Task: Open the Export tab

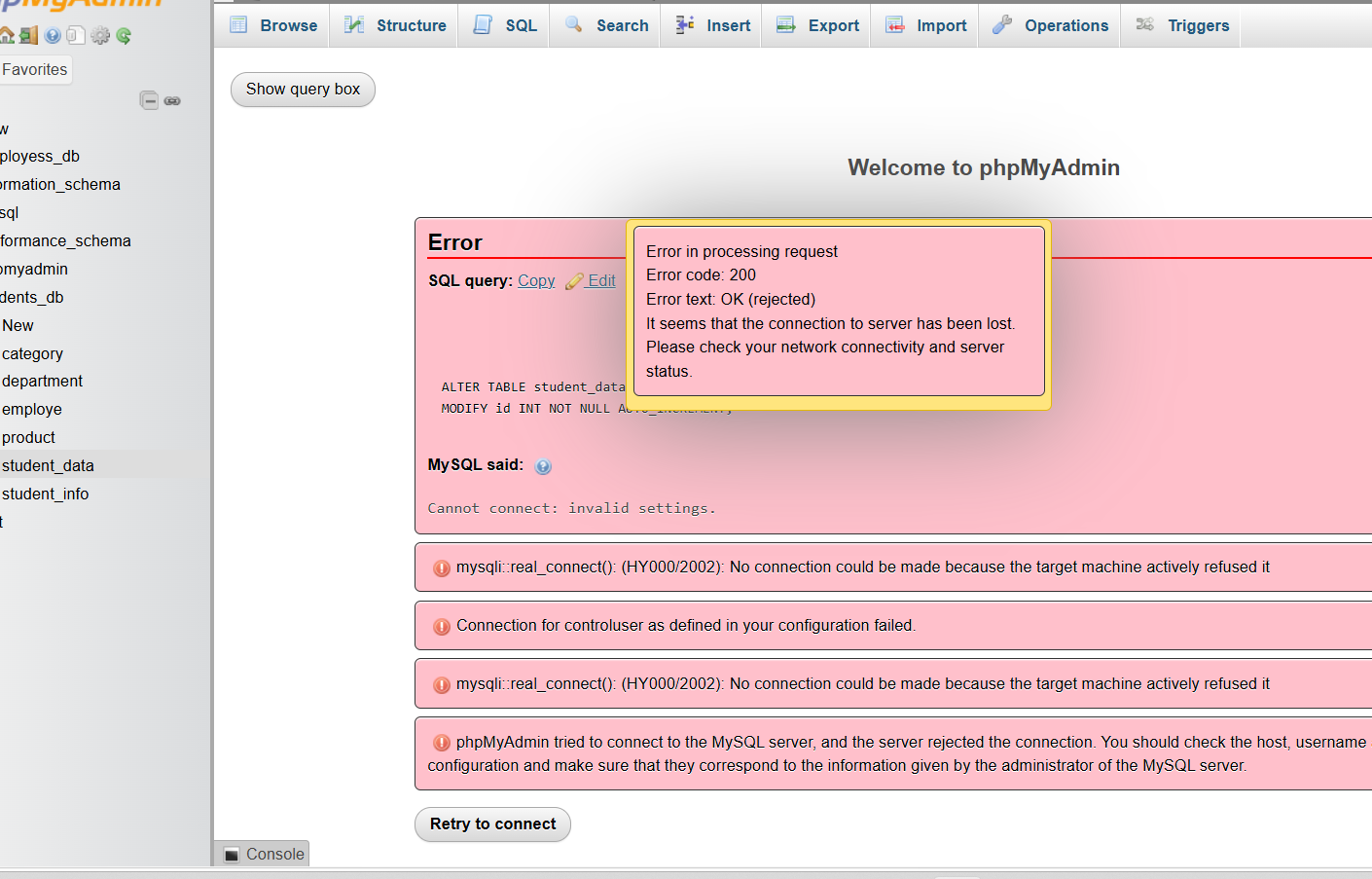Action: pyautogui.click(x=818, y=25)
